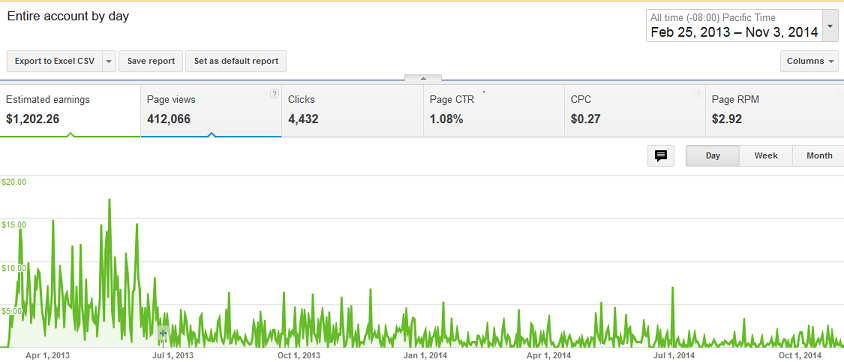
Task: Switch the chart to Month view
Action: 819,156
